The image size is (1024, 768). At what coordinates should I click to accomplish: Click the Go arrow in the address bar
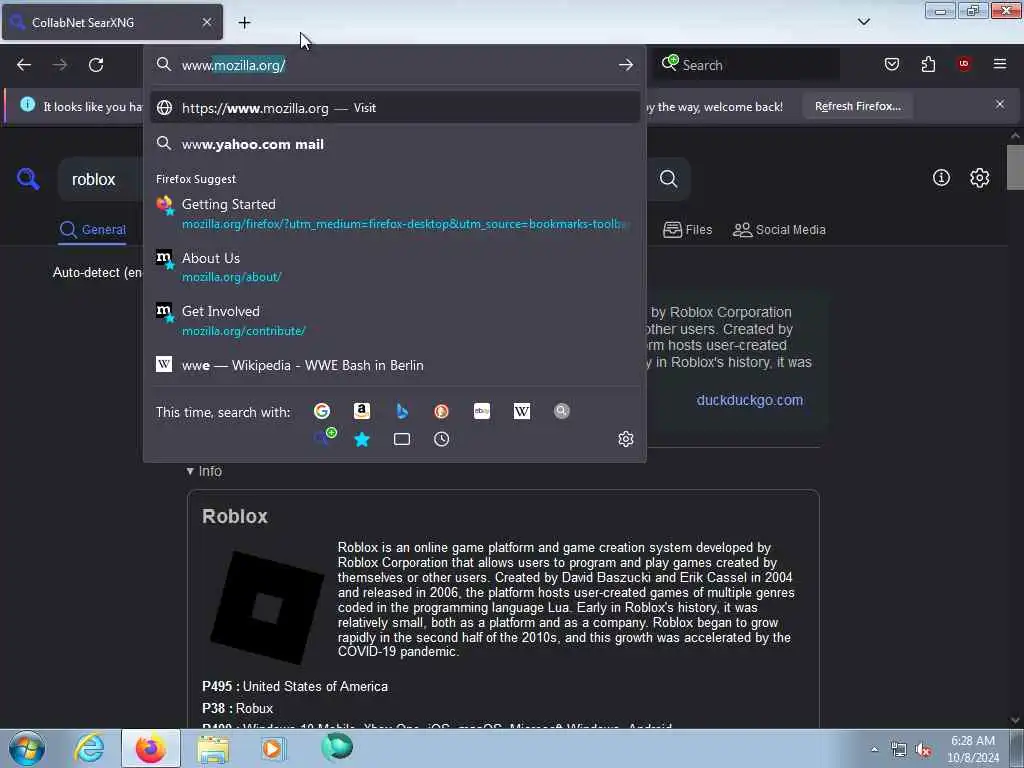(x=626, y=65)
